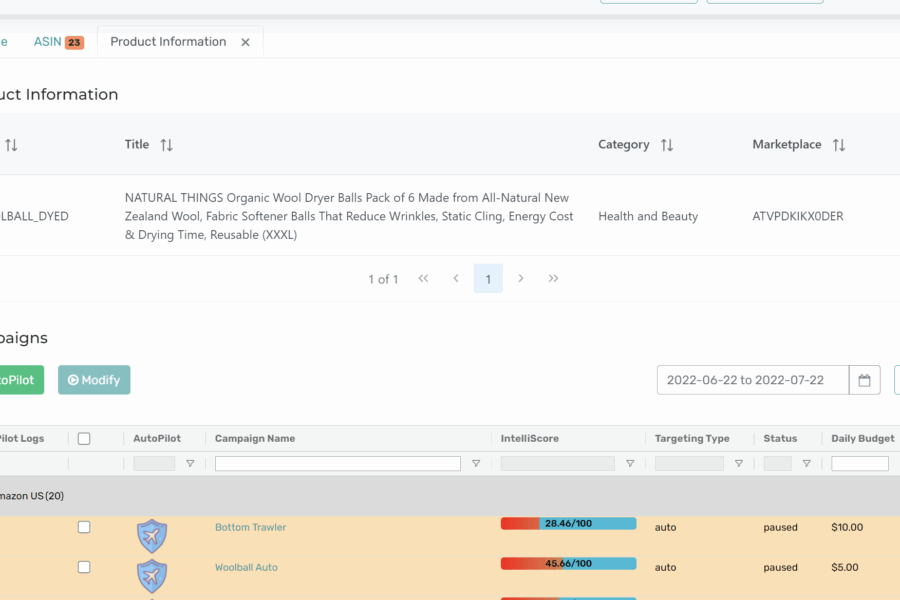Viewport: 900px width, 600px height.
Task: Go to next page of product table
Action: coord(521,278)
